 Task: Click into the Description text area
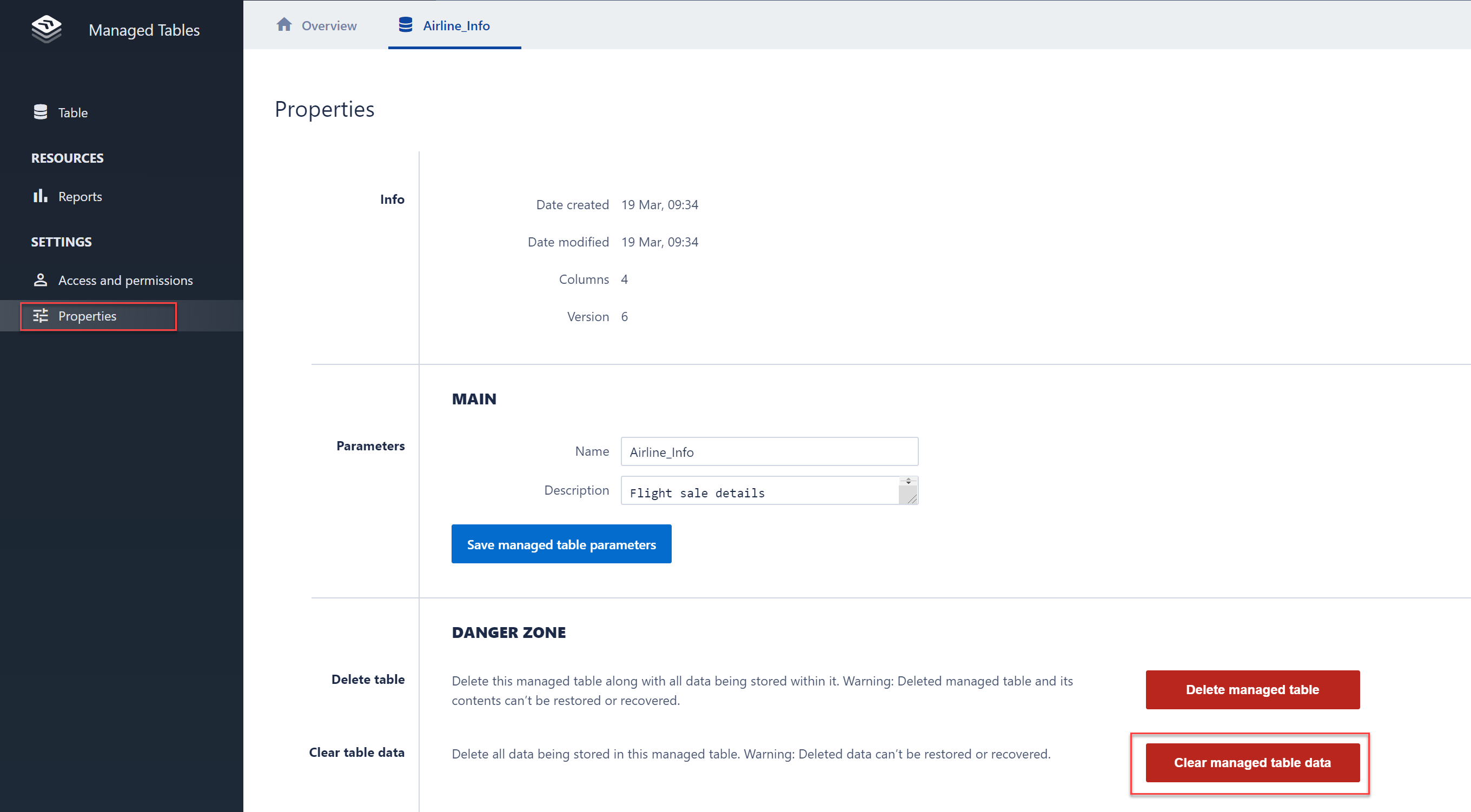(x=759, y=491)
